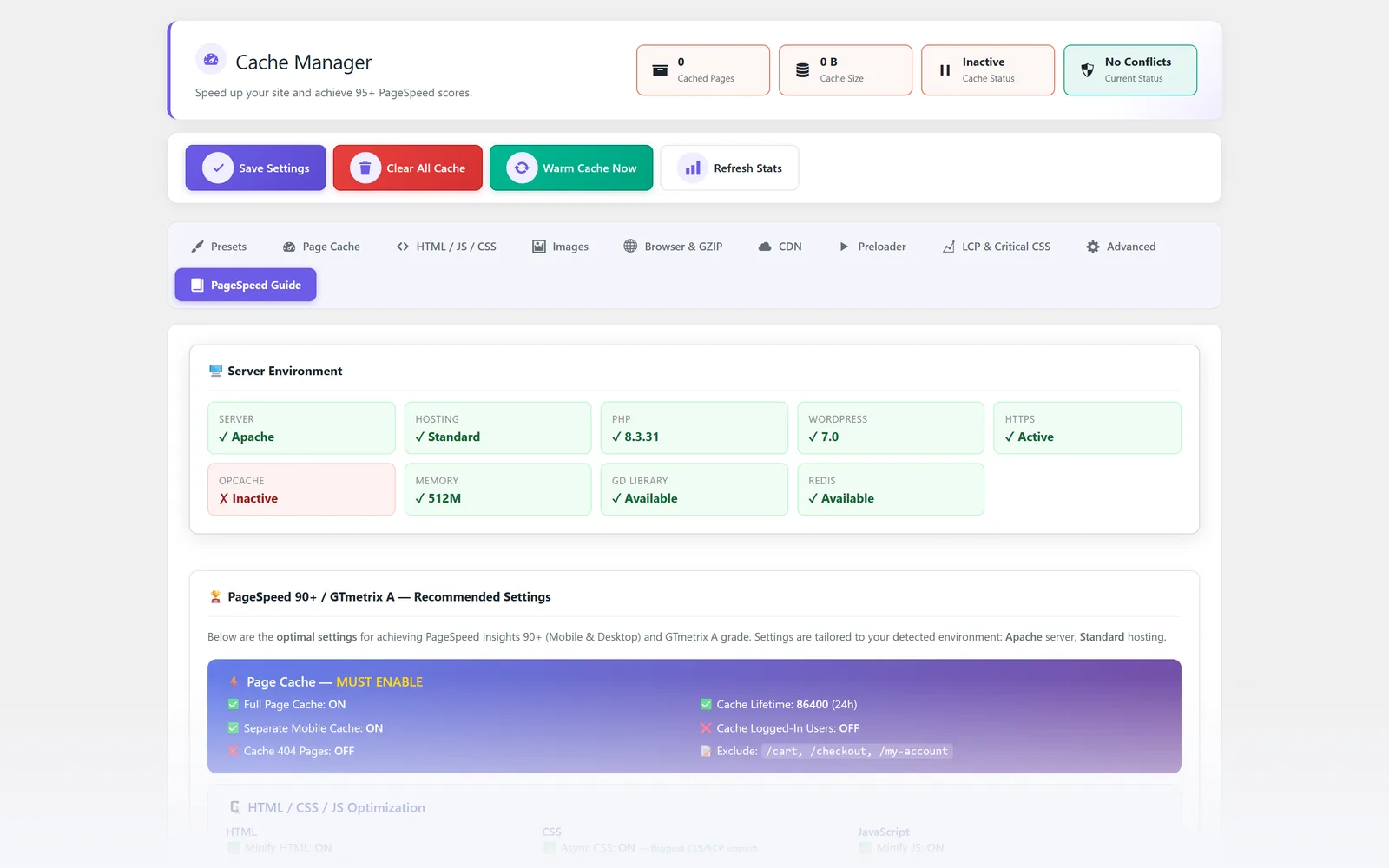Click the Page Cache gauge icon

289,247
